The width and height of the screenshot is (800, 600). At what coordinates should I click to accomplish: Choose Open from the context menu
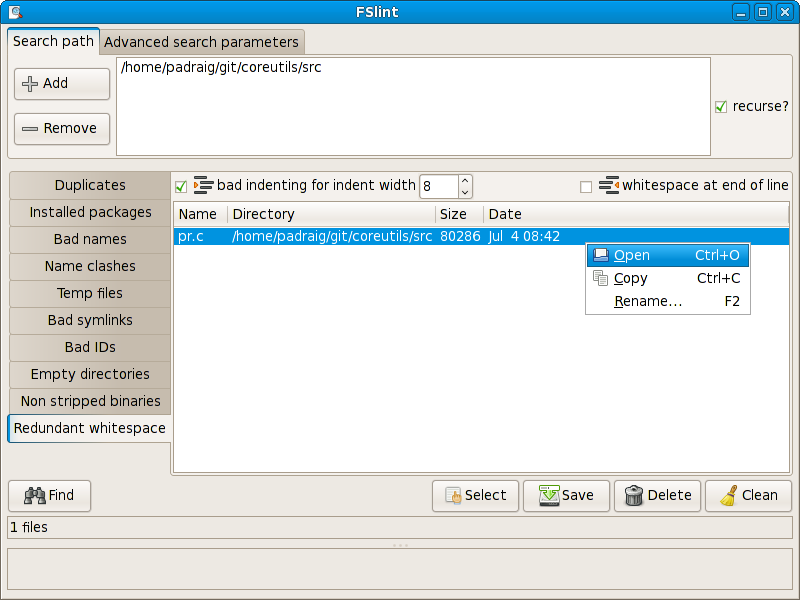pos(668,255)
